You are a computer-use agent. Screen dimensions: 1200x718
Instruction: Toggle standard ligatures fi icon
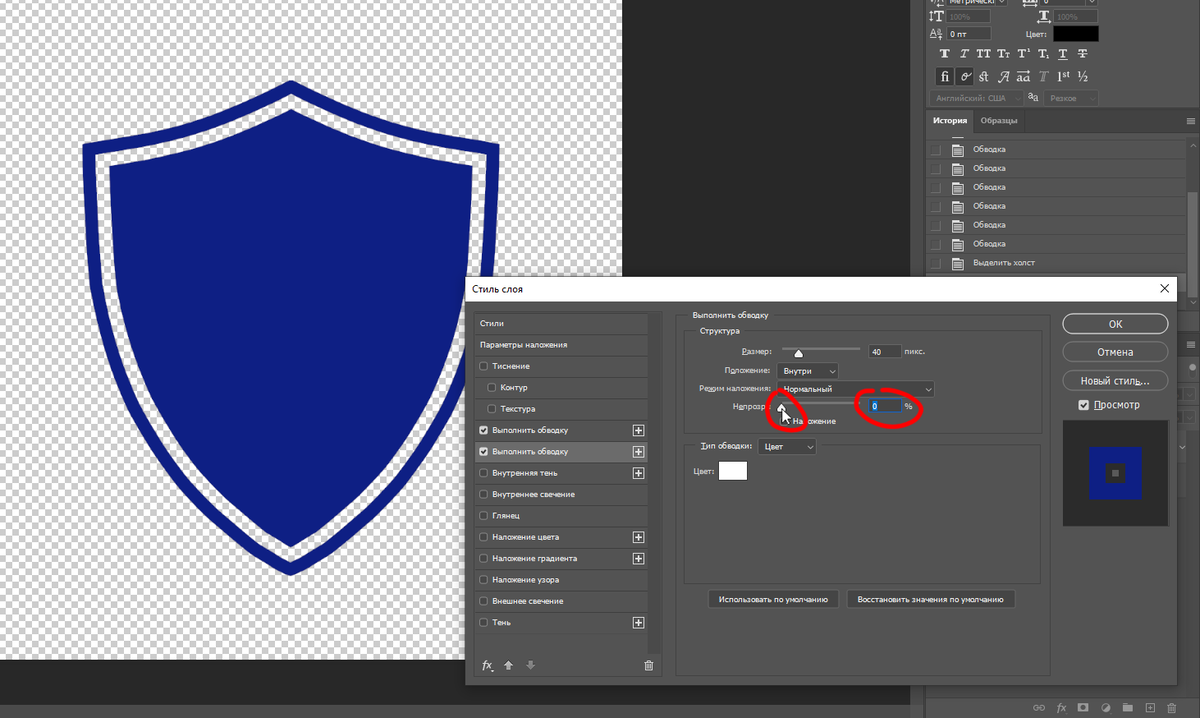[945, 76]
